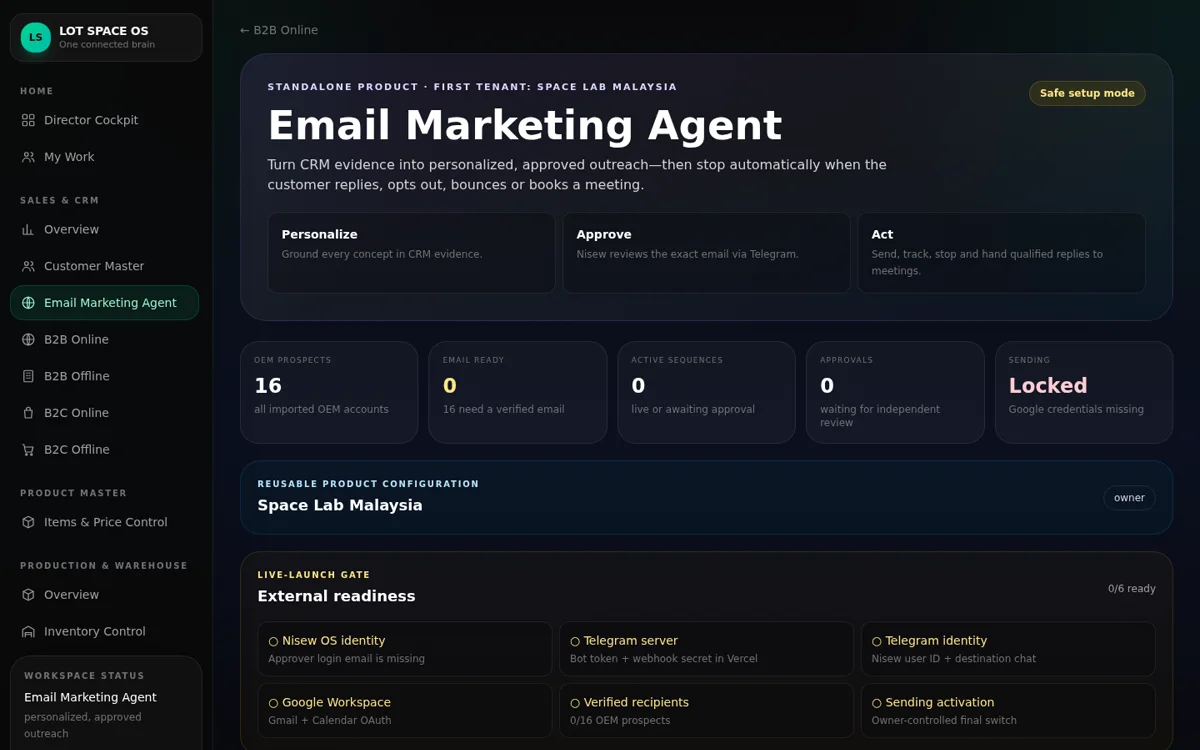Open B2C Offline section

pos(105,450)
